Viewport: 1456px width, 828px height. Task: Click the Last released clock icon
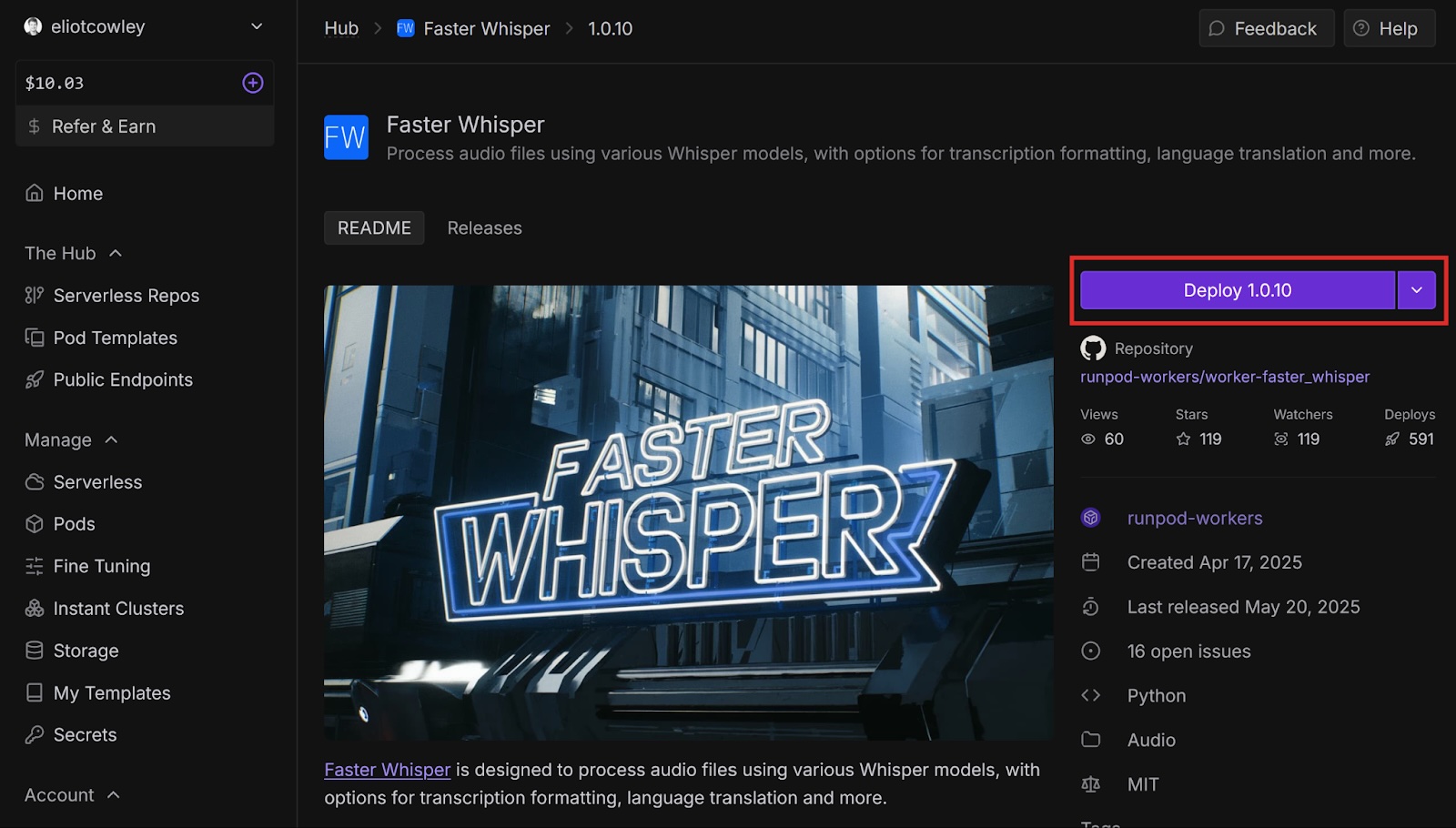click(1091, 607)
